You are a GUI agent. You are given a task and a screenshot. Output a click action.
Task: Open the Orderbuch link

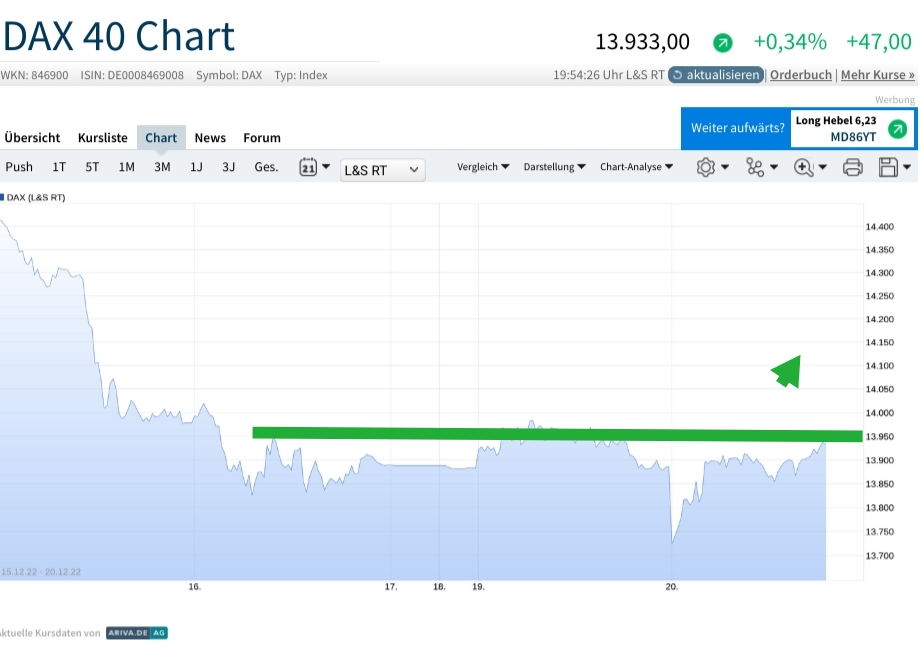click(801, 75)
